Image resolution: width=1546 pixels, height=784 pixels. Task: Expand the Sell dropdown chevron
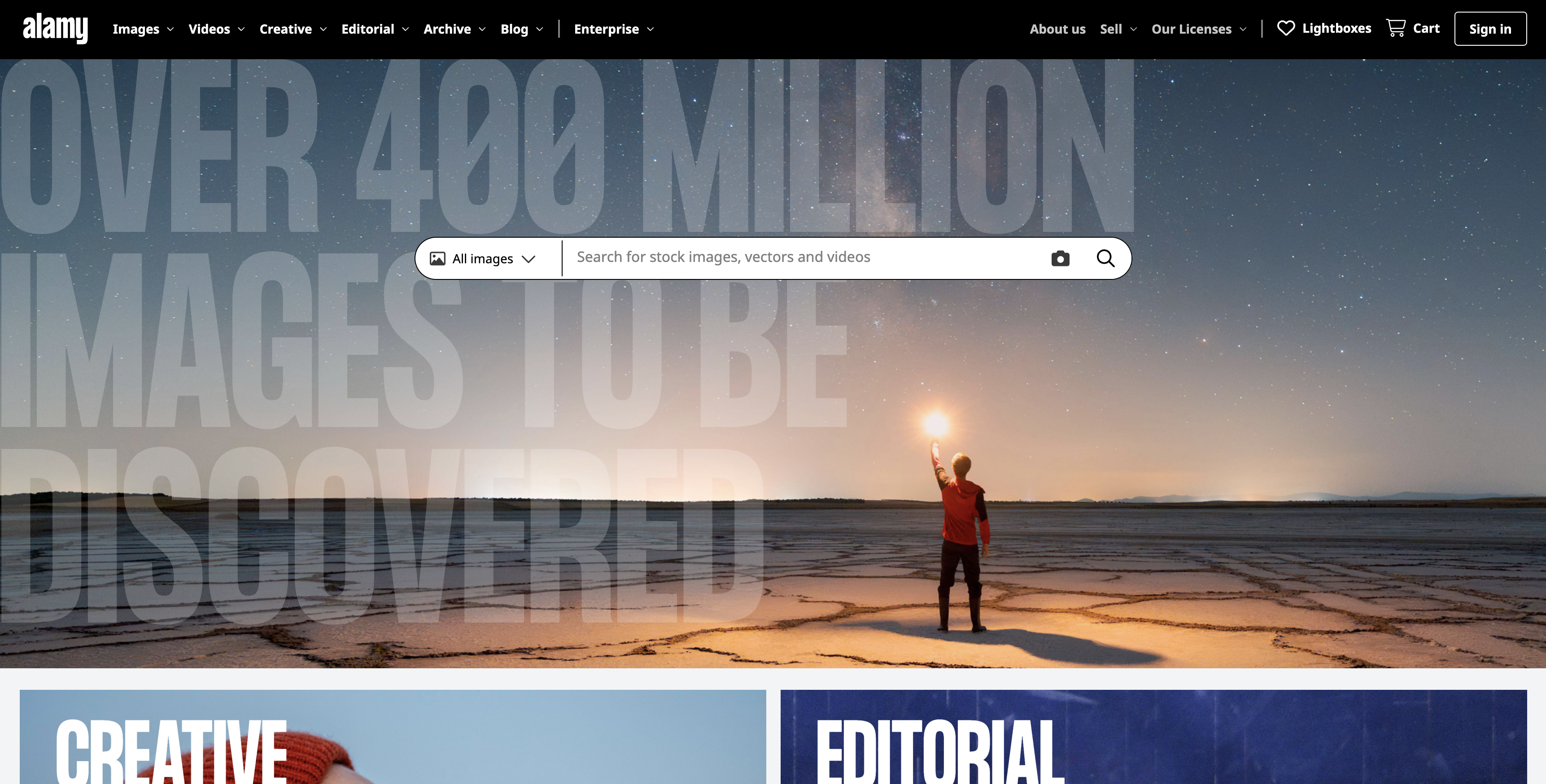tap(1134, 30)
